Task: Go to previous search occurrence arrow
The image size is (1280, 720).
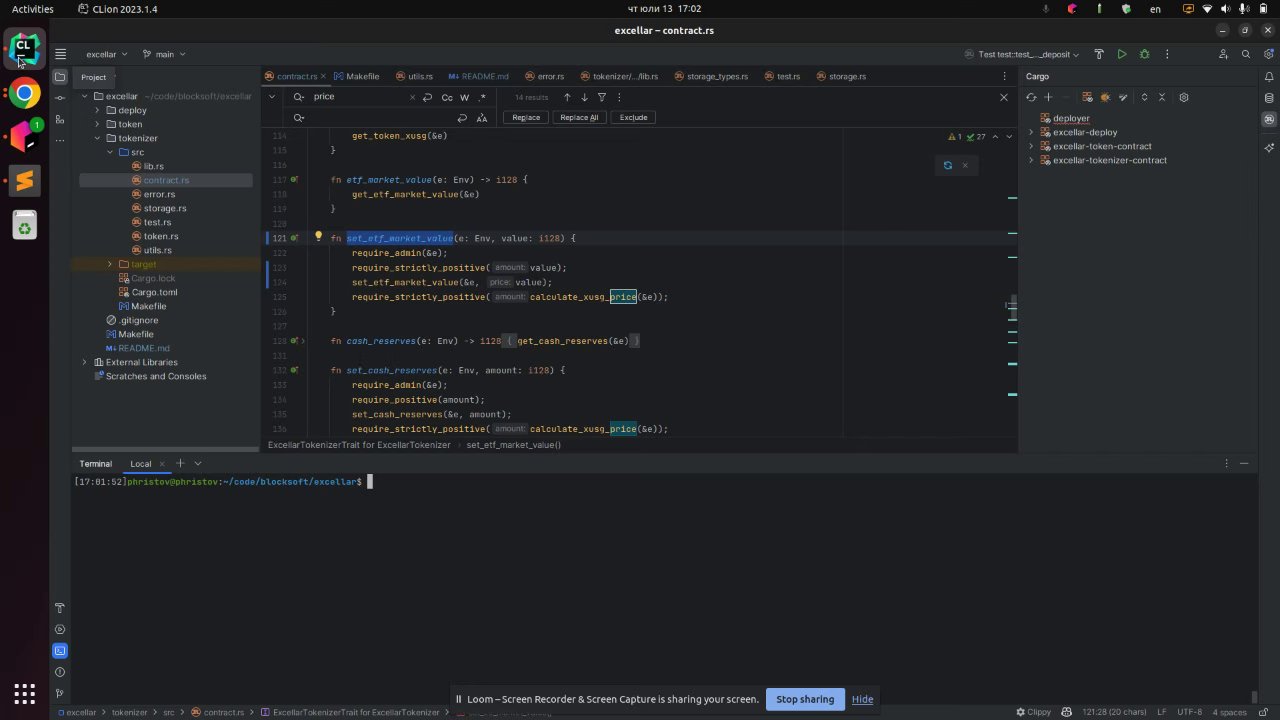Action: coord(567,97)
